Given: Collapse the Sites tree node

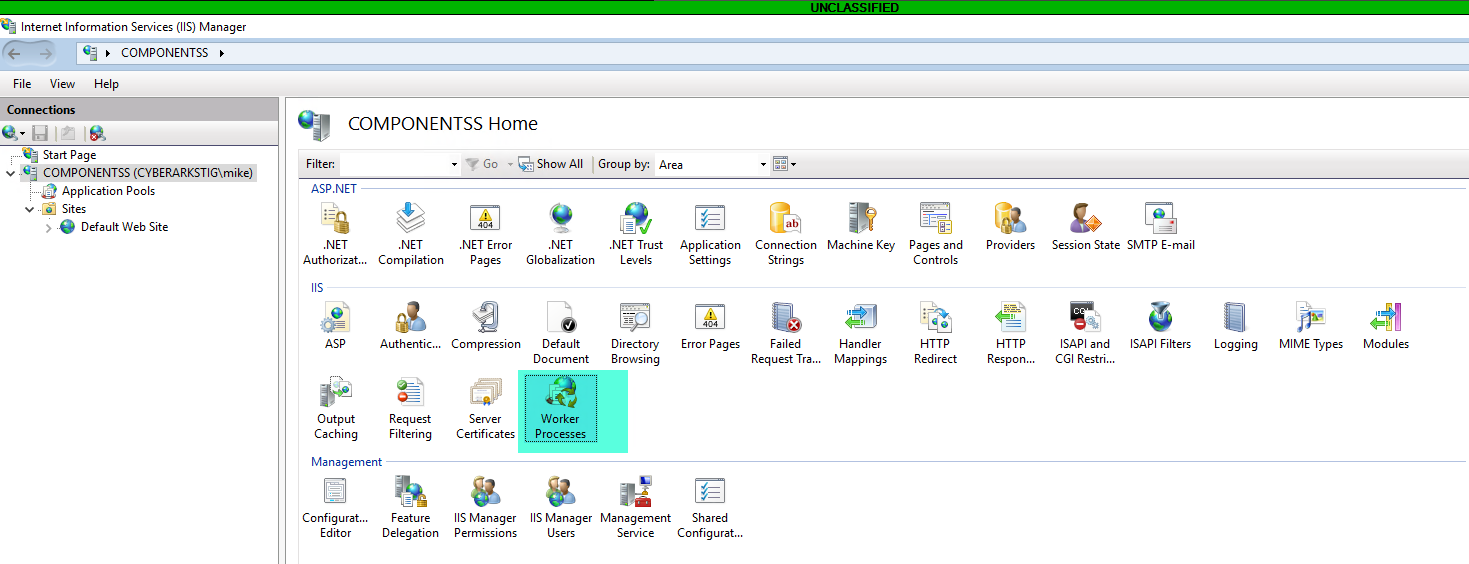Looking at the screenshot, I should (30, 210).
